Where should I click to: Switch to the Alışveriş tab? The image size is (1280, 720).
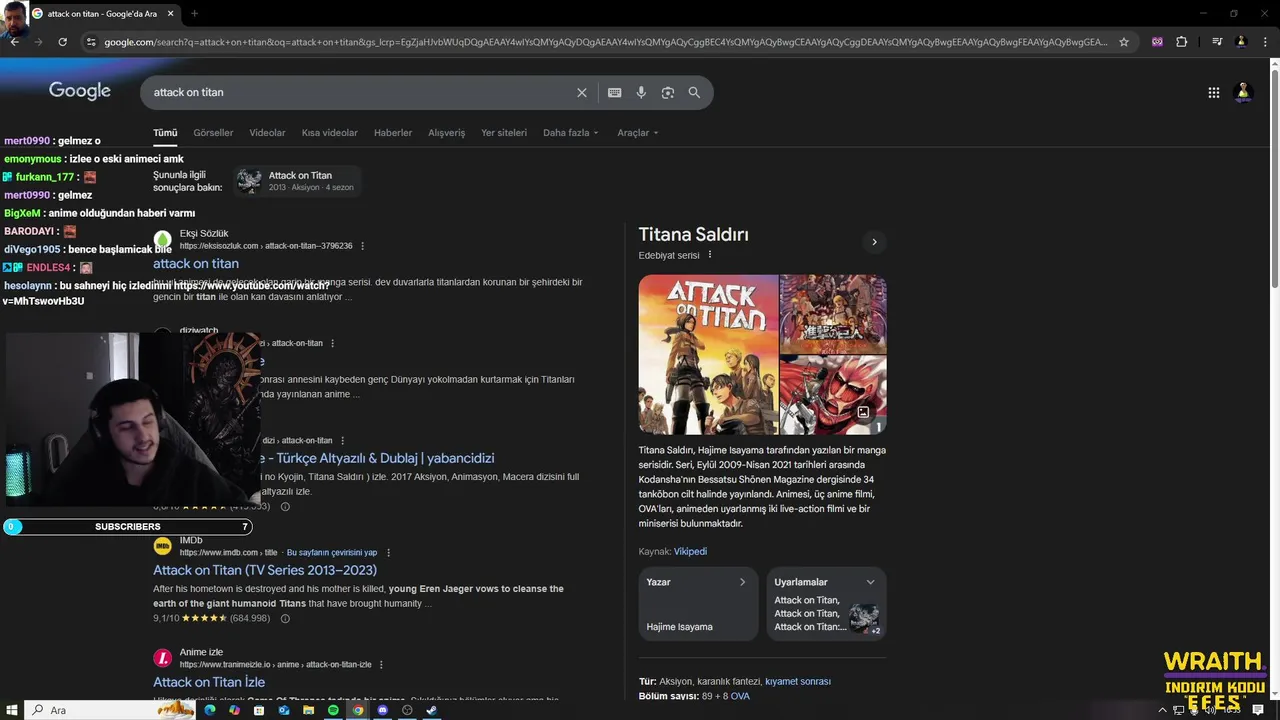pyautogui.click(x=447, y=133)
